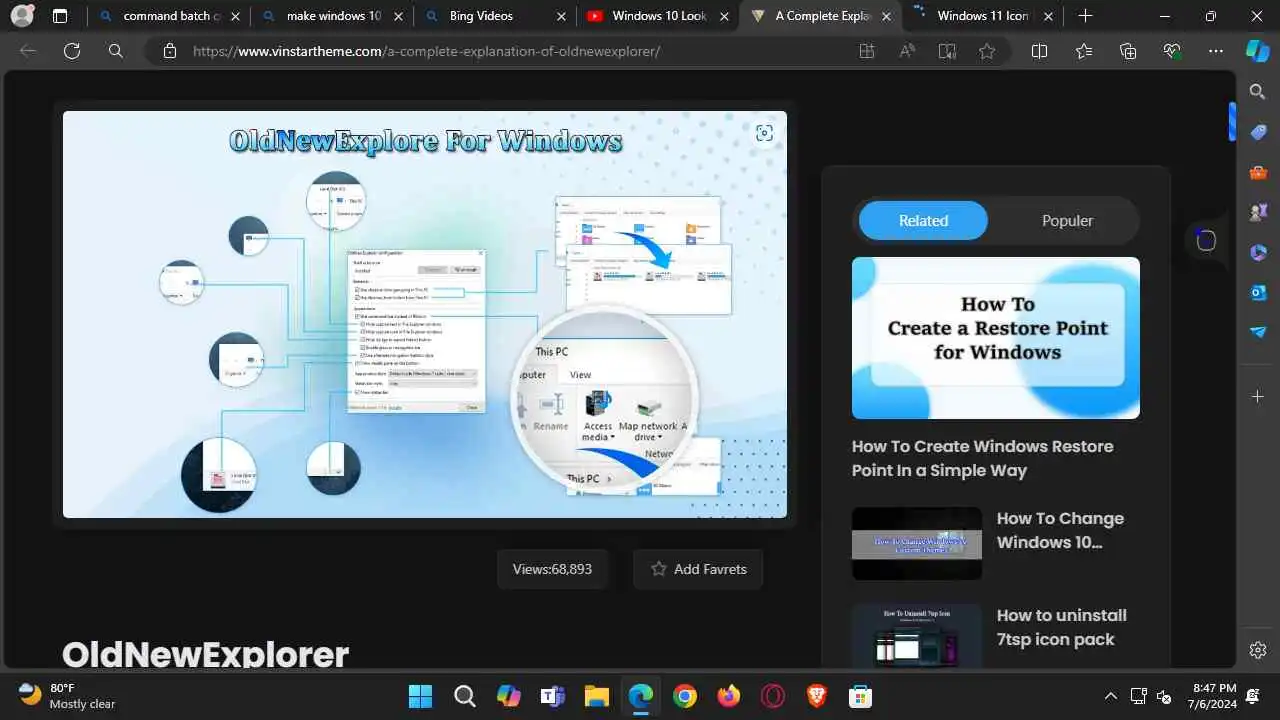Image resolution: width=1280 pixels, height=720 pixels.
Task: Click the visual search icon on hero image
Action: point(764,133)
